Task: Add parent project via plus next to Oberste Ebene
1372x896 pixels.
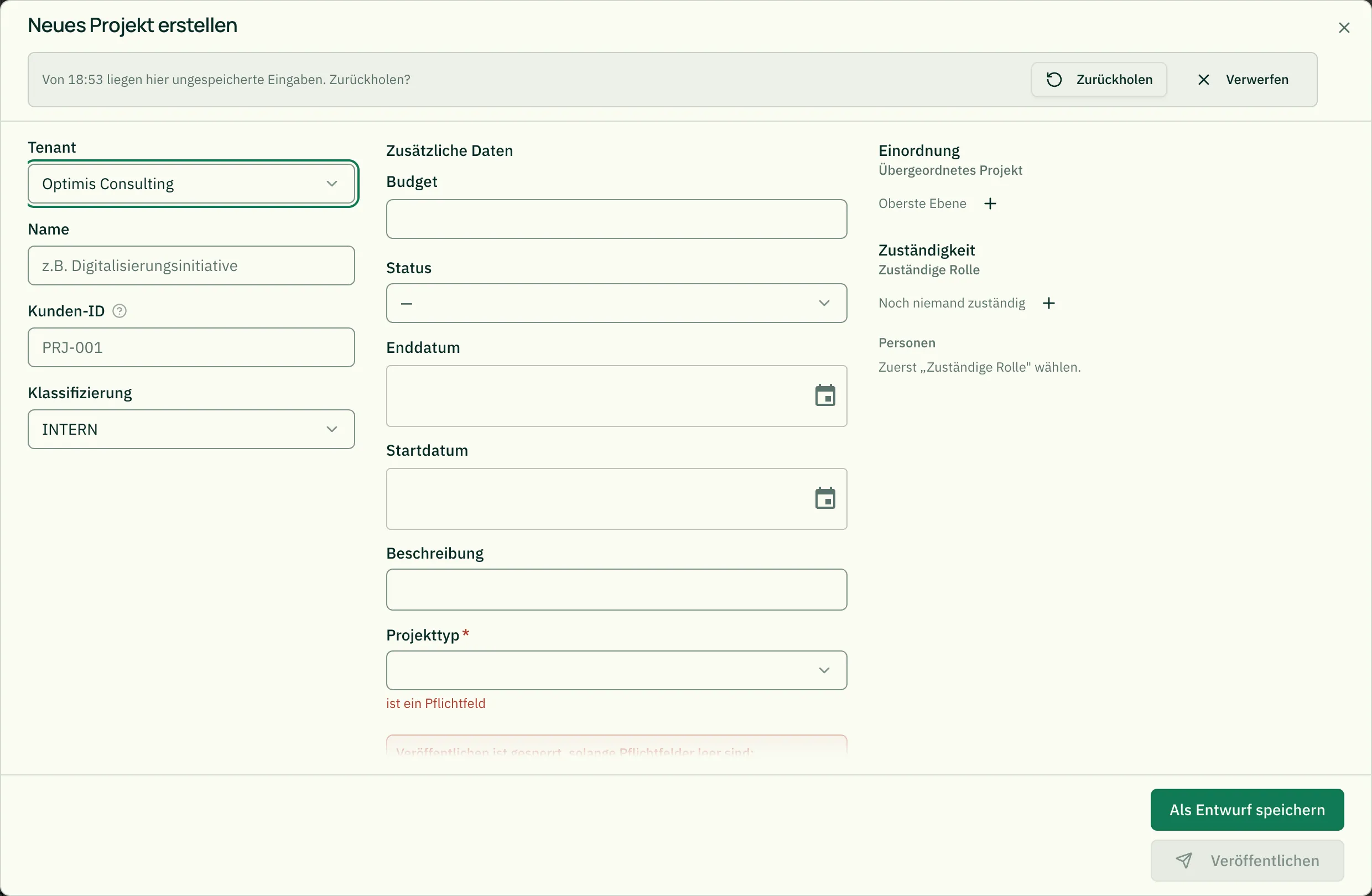Action: pyautogui.click(x=990, y=204)
